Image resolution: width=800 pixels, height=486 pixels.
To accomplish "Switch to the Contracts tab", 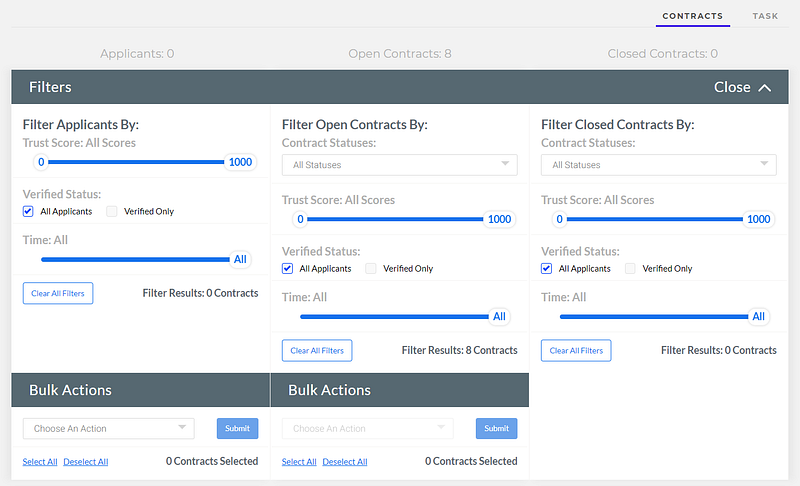I will click(692, 16).
